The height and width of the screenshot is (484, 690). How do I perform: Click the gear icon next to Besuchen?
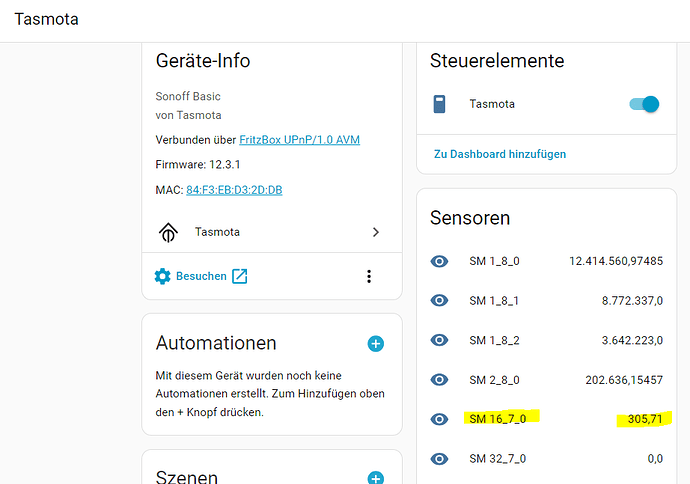pyautogui.click(x=162, y=276)
